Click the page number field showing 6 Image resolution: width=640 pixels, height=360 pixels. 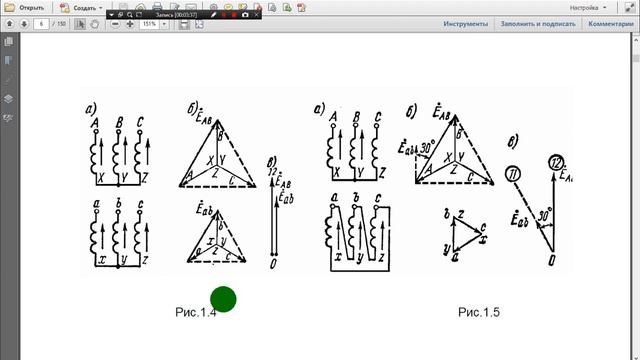click(x=41, y=24)
